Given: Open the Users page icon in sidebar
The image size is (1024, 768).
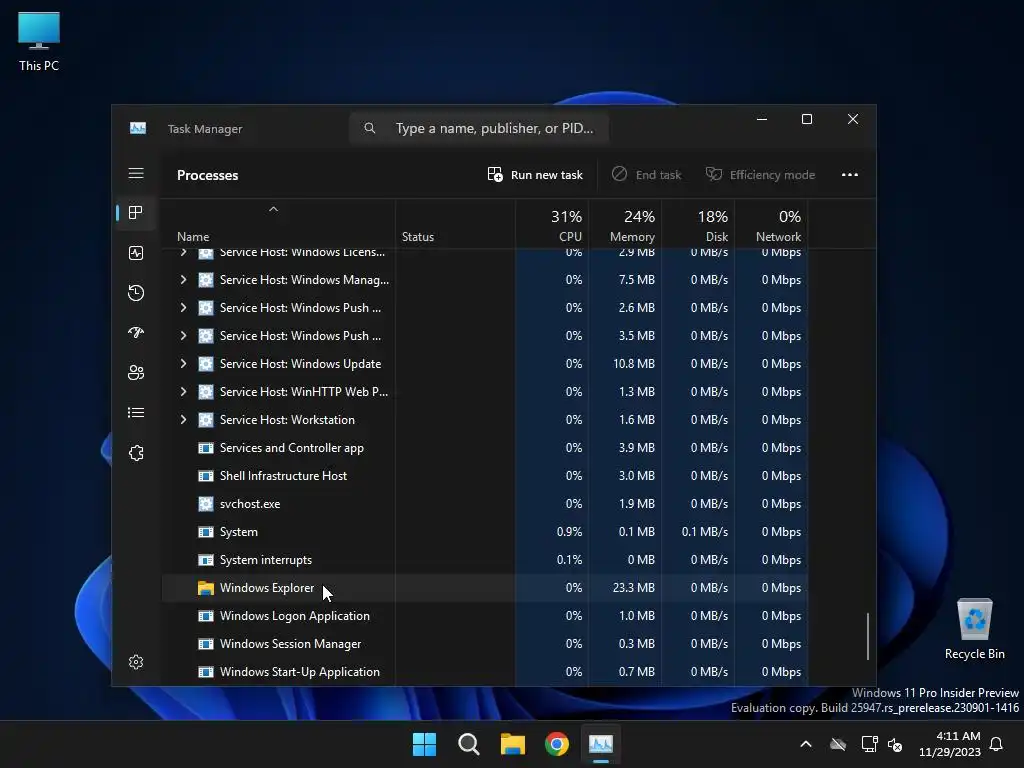Looking at the screenshot, I should pos(136,372).
